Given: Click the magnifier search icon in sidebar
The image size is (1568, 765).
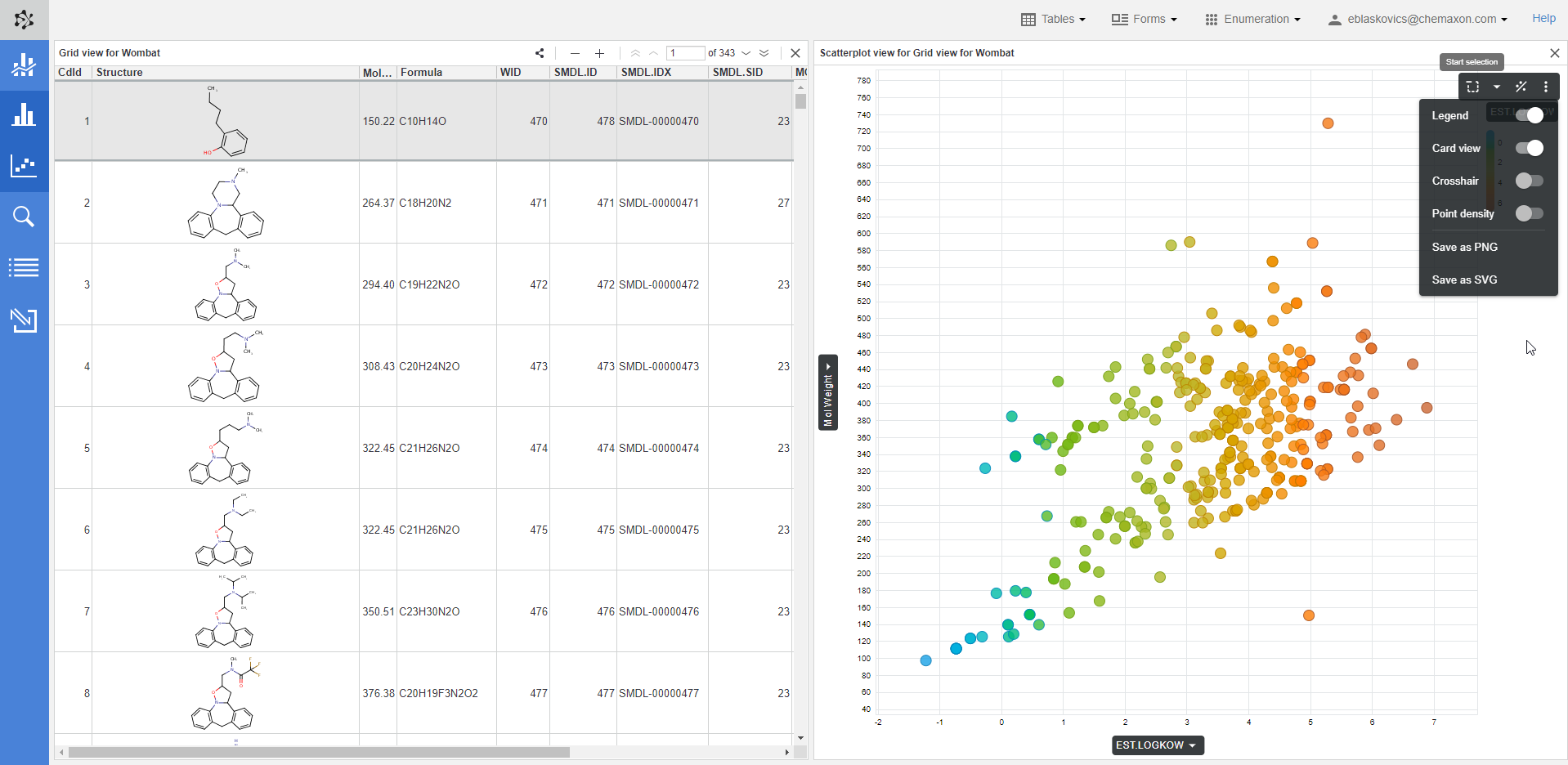Looking at the screenshot, I should [x=24, y=217].
